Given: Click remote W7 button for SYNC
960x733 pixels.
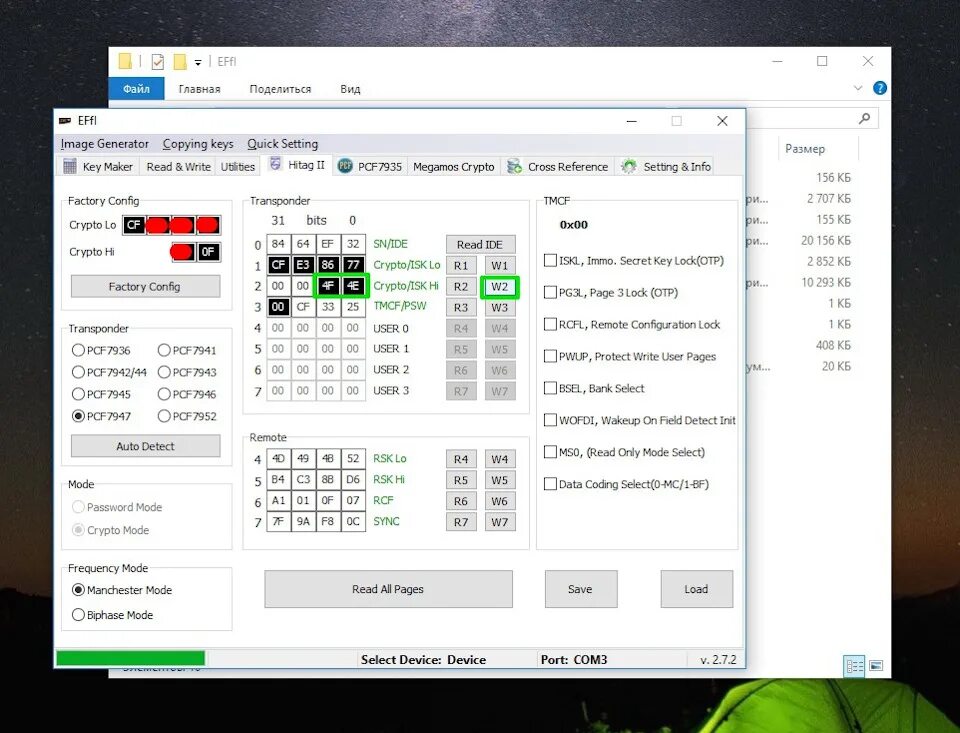Looking at the screenshot, I should [x=500, y=522].
